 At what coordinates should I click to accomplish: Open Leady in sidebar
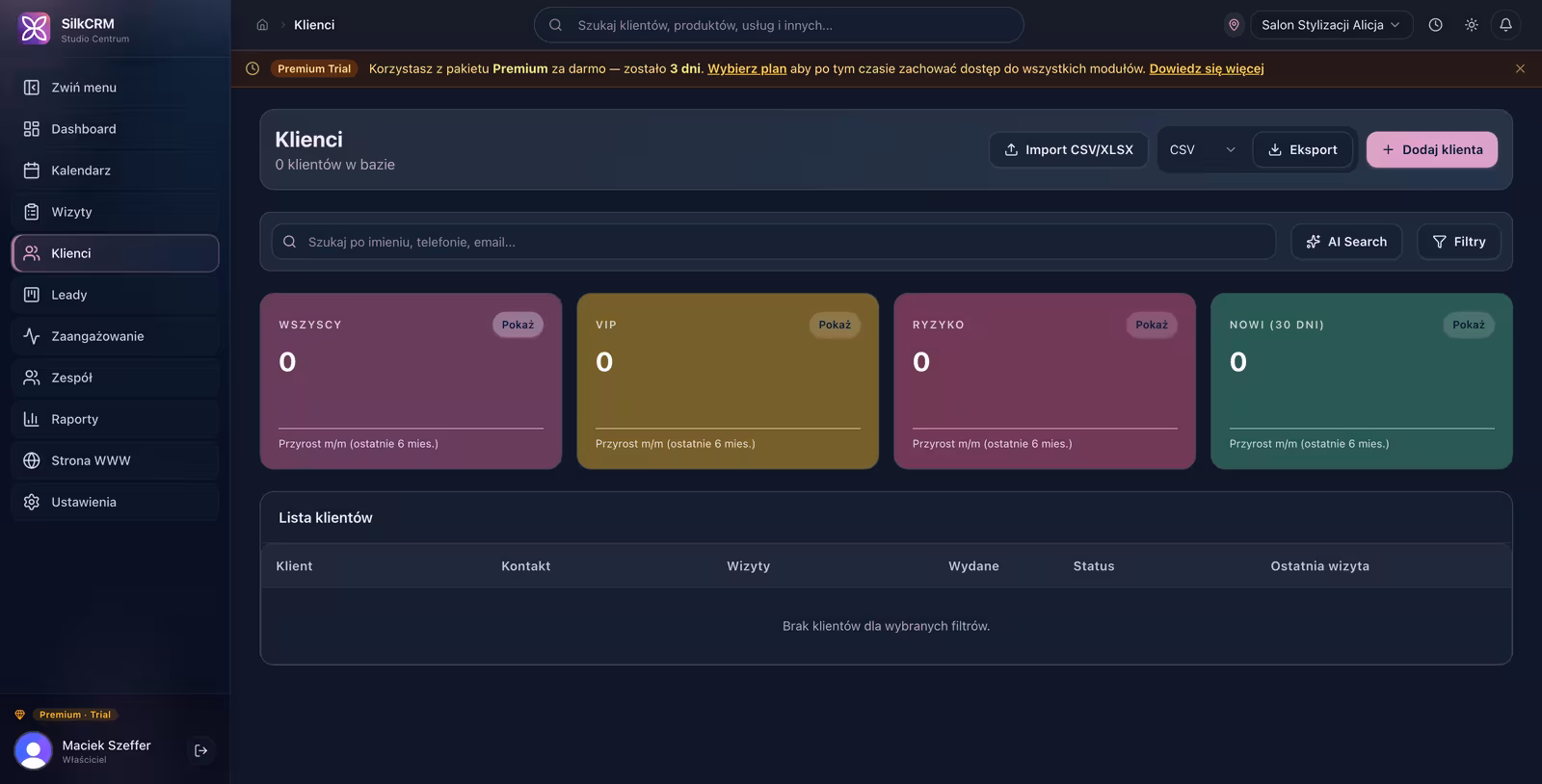(116, 295)
